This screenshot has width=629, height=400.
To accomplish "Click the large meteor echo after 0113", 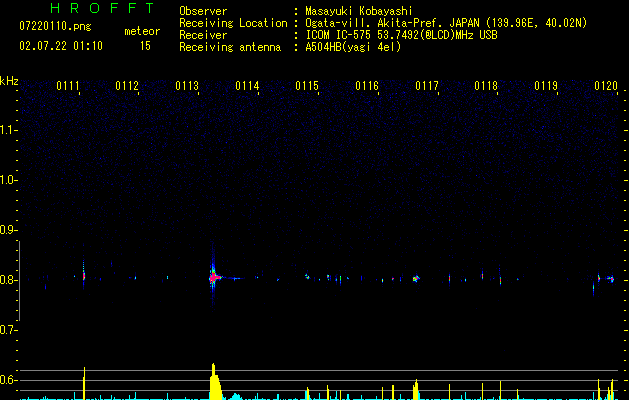I will click(214, 277).
